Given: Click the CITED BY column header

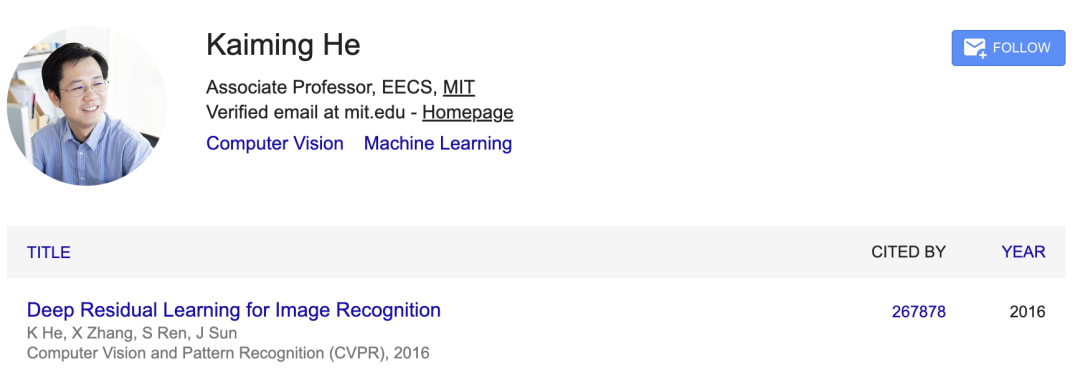Looking at the screenshot, I should pyautogui.click(x=908, y=252).
